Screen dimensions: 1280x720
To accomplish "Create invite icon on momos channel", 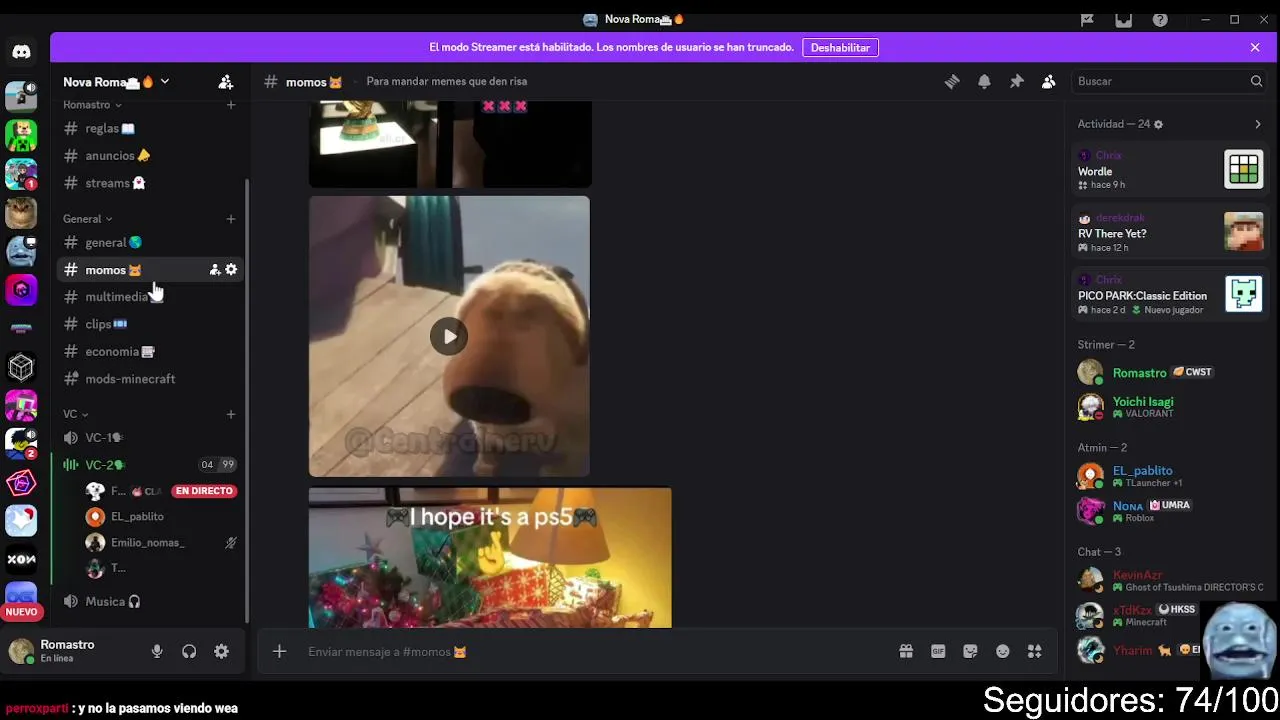I will [x=215, y=270].
